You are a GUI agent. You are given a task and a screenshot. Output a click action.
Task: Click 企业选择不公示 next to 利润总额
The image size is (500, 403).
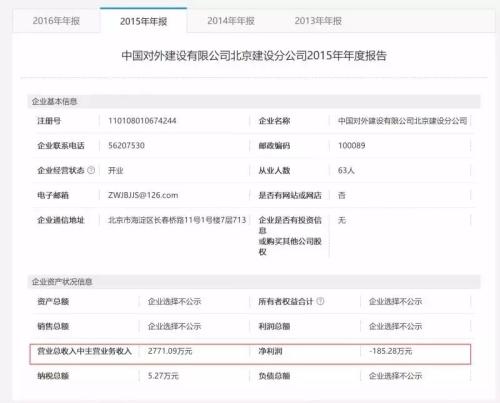click(395, 326)
